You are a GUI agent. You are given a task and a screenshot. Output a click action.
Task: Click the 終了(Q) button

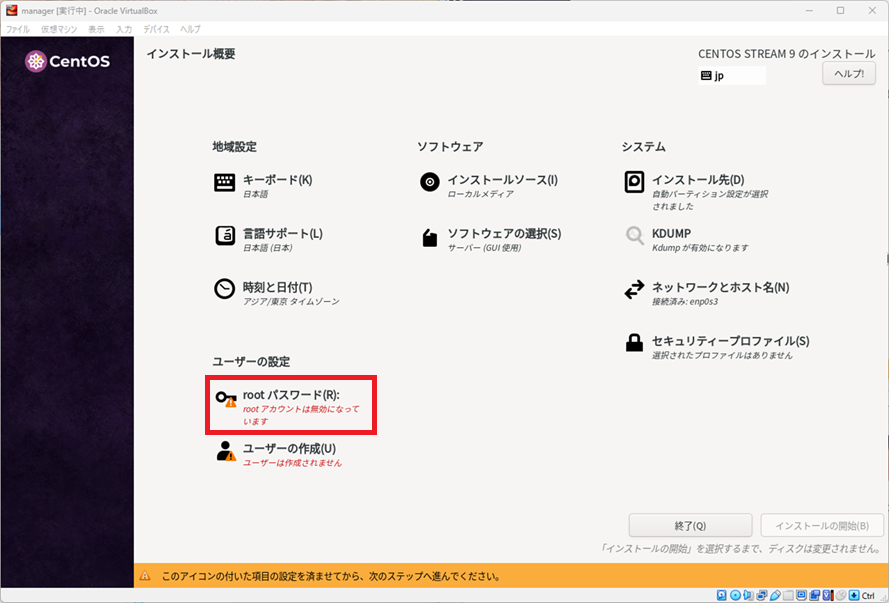(691, 525)
